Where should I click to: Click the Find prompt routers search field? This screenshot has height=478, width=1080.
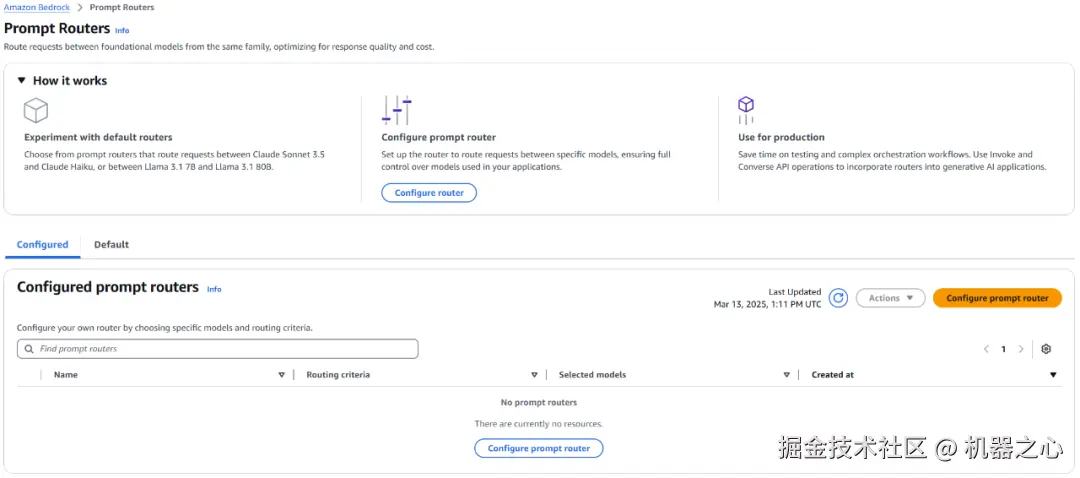pyautogui.click(x=225, y=349)
